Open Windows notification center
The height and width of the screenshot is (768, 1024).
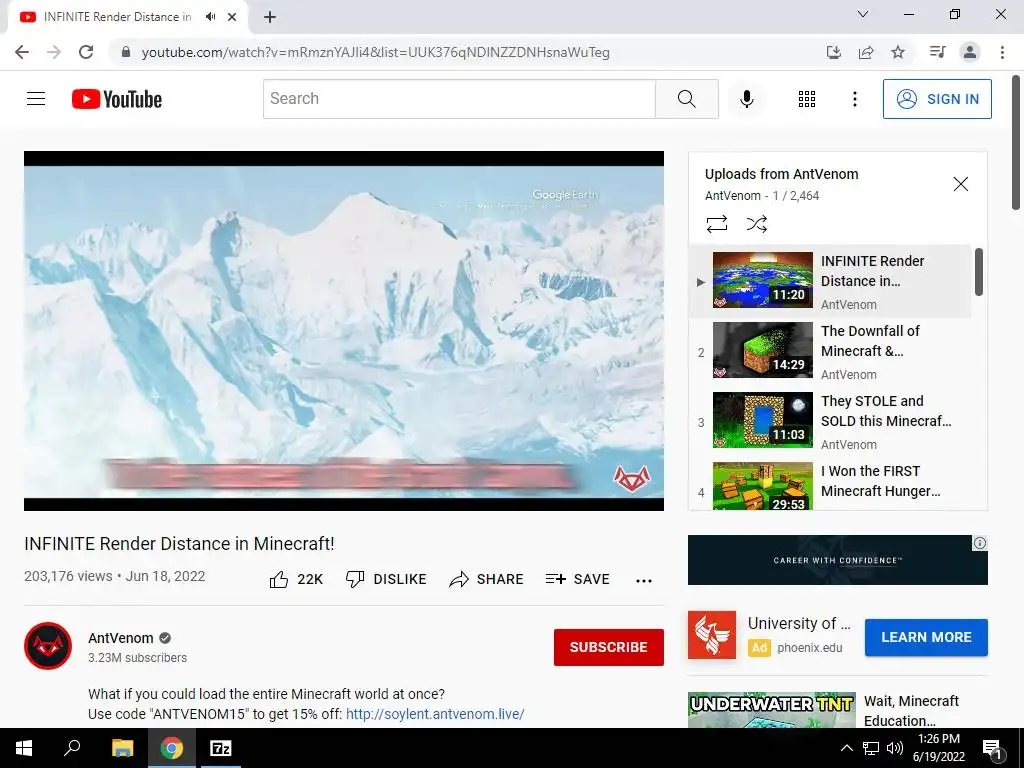pyautogui.click(x=993, y=749)
